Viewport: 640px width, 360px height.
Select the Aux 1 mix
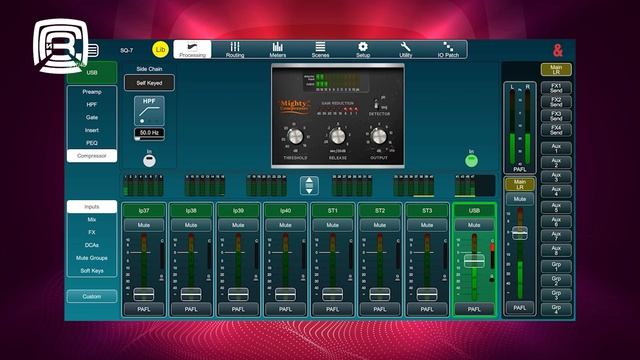click(x=556, y=148)
